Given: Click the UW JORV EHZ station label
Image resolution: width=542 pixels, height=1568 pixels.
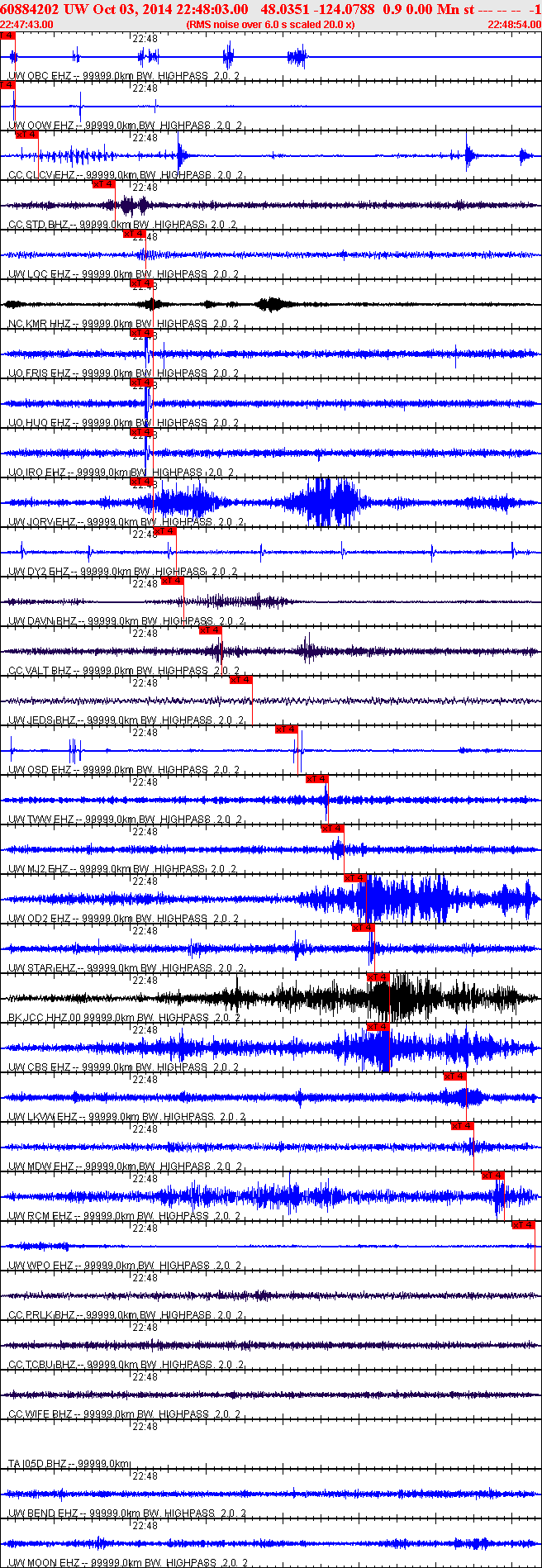Looking at the screenshot, I should [x=41, y=522].
